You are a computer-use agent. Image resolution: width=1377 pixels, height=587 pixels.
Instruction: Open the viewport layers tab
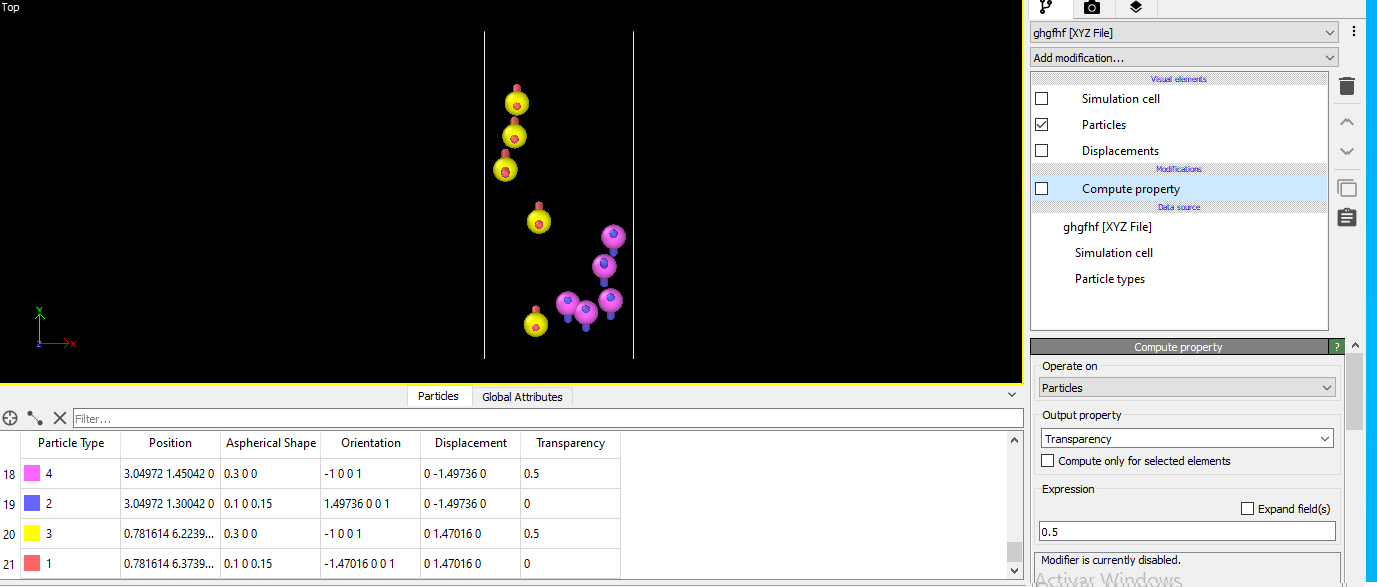[x=1135, y=8]
